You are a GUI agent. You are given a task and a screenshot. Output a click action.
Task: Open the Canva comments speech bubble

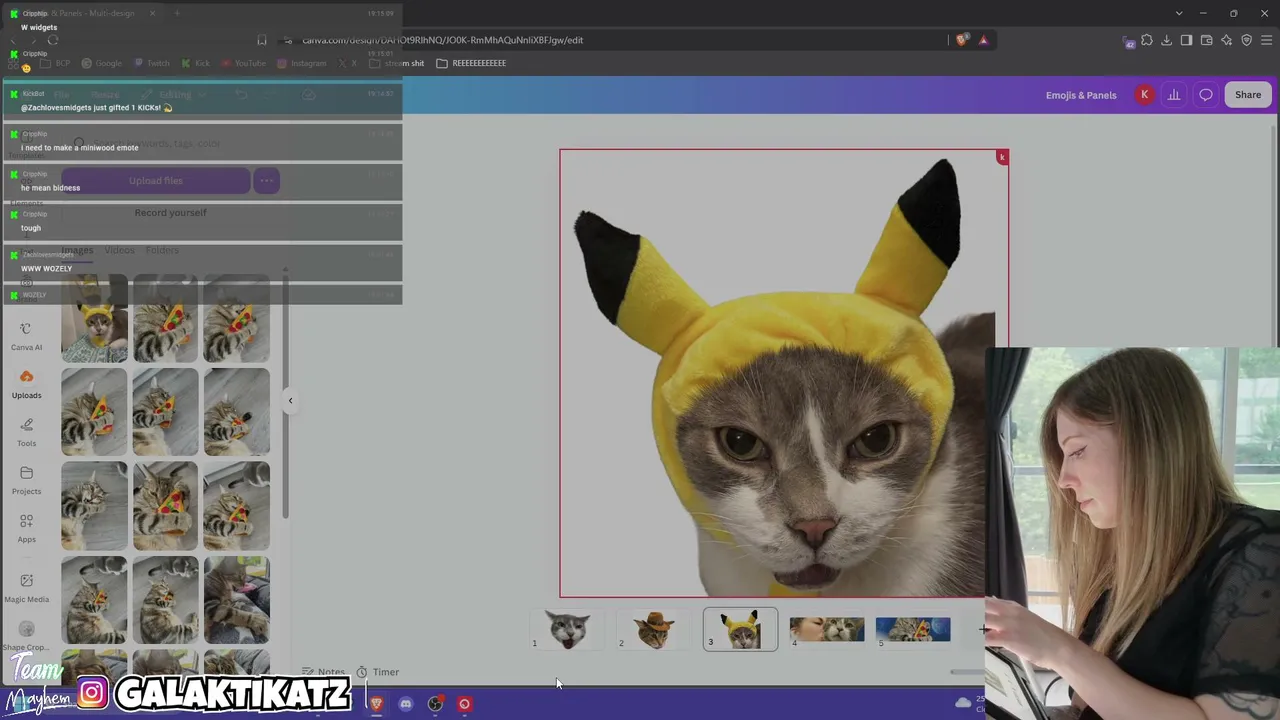pyautogui.click(x=1206, y=95)
